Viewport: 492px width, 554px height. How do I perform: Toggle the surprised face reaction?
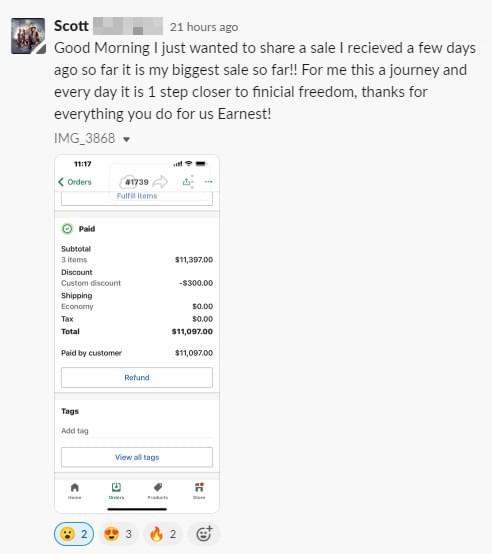tap(74, 534)
